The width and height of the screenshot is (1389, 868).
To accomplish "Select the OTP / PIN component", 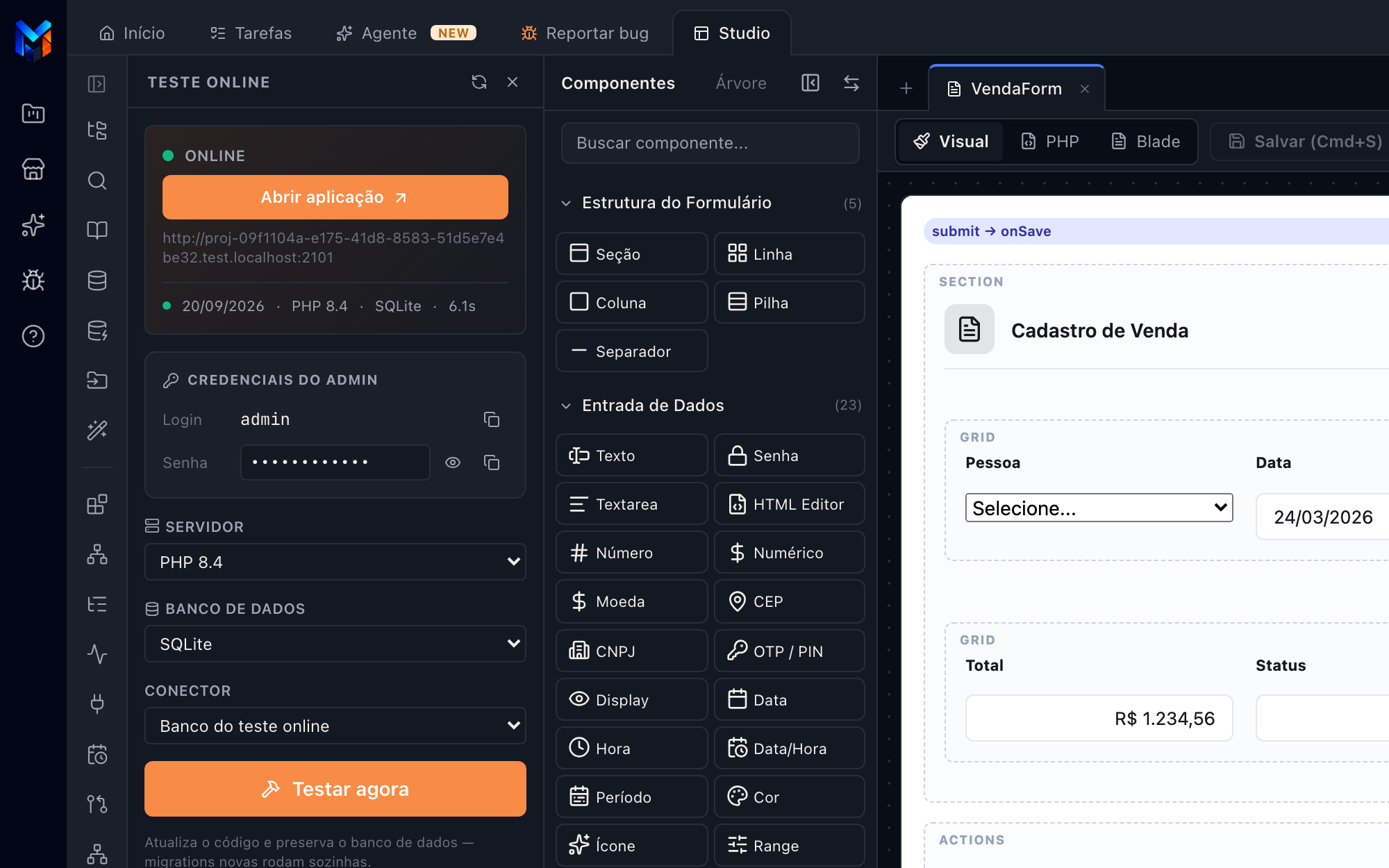I will (790, 651).
